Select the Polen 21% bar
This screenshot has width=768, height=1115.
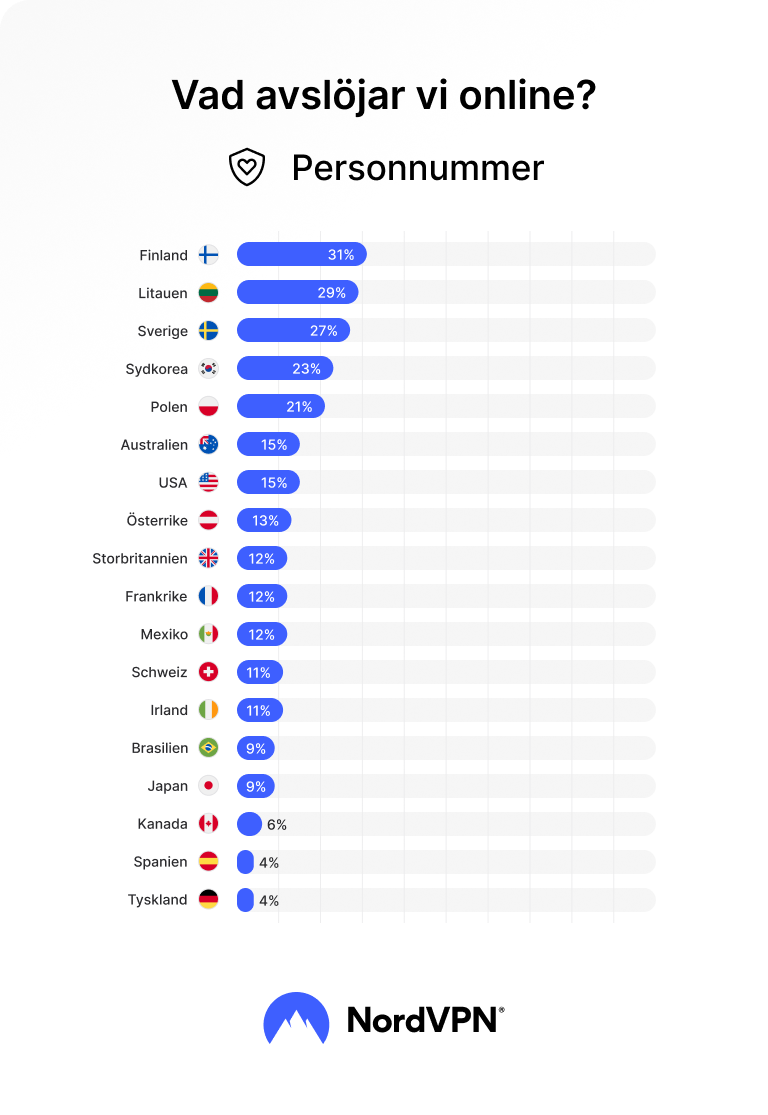click(x=281, y=406)
